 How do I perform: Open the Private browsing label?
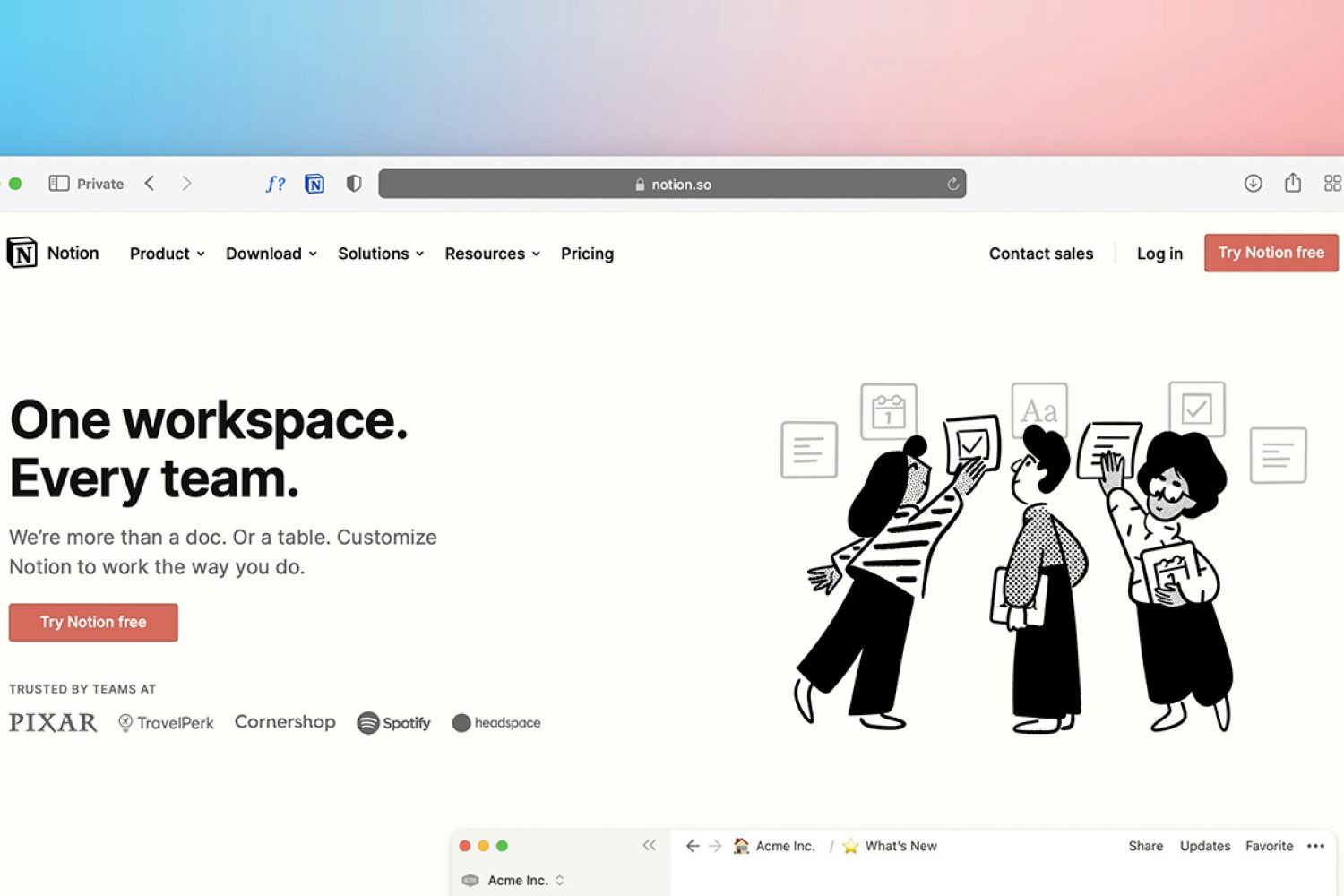coord(100,184)
